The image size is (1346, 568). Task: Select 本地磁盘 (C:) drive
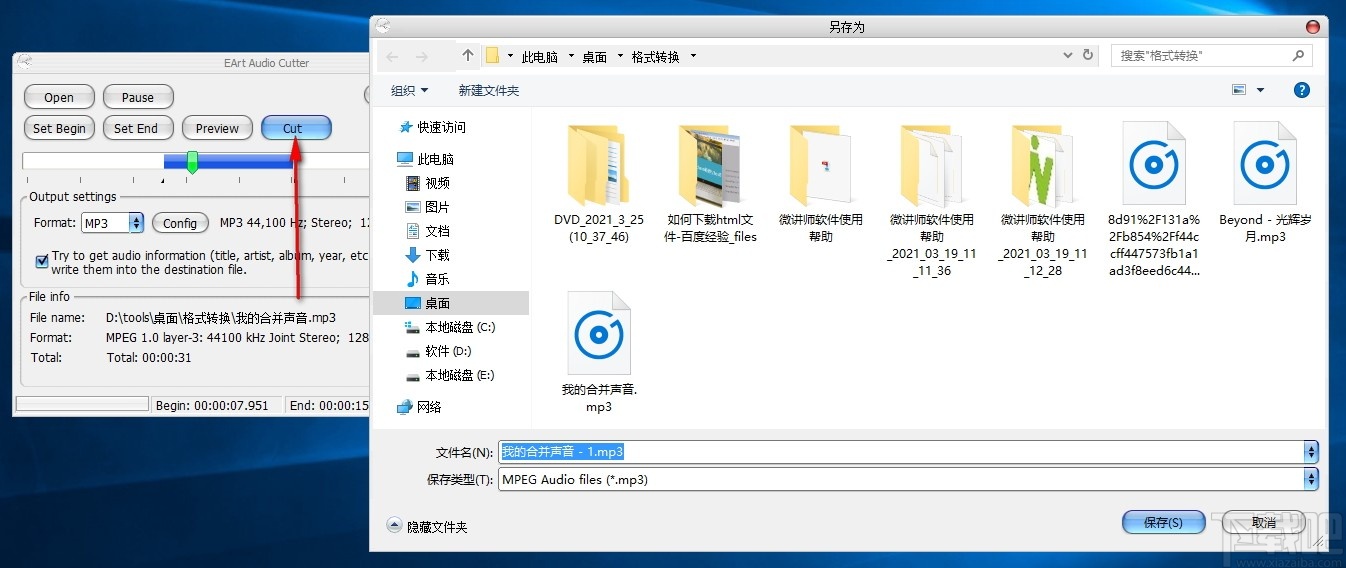pyautogui.click(x=450, y=327)
